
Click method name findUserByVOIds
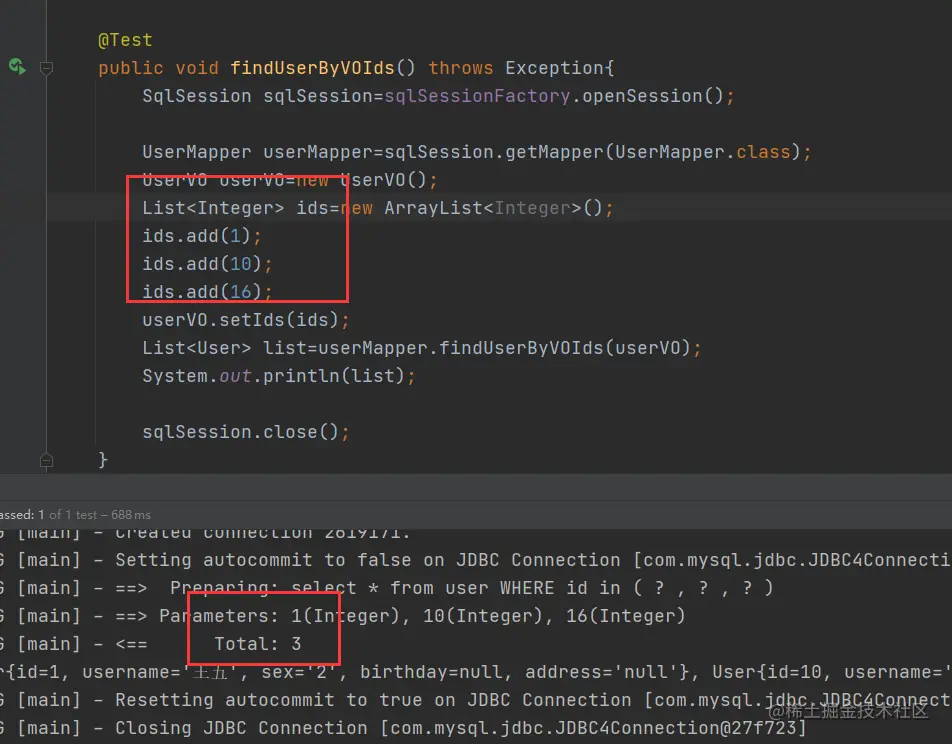[x=313, y=67]
